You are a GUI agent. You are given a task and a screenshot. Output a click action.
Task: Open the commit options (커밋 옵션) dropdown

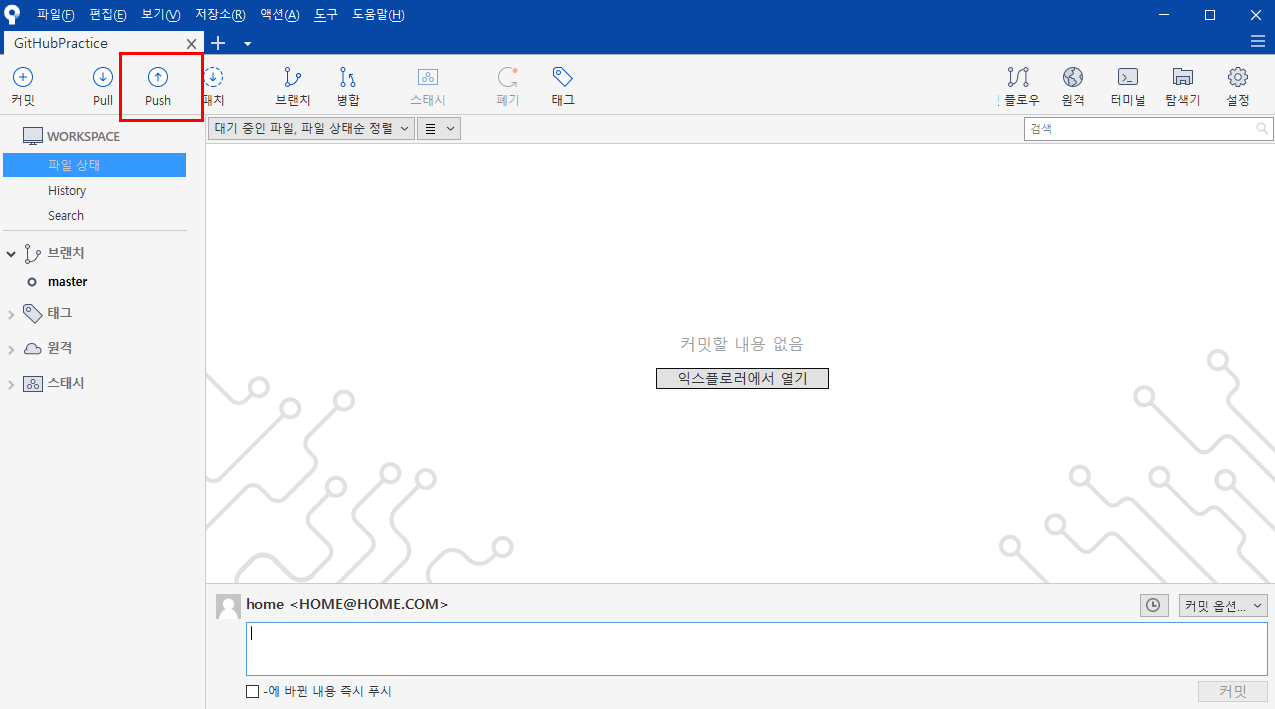1224,605
